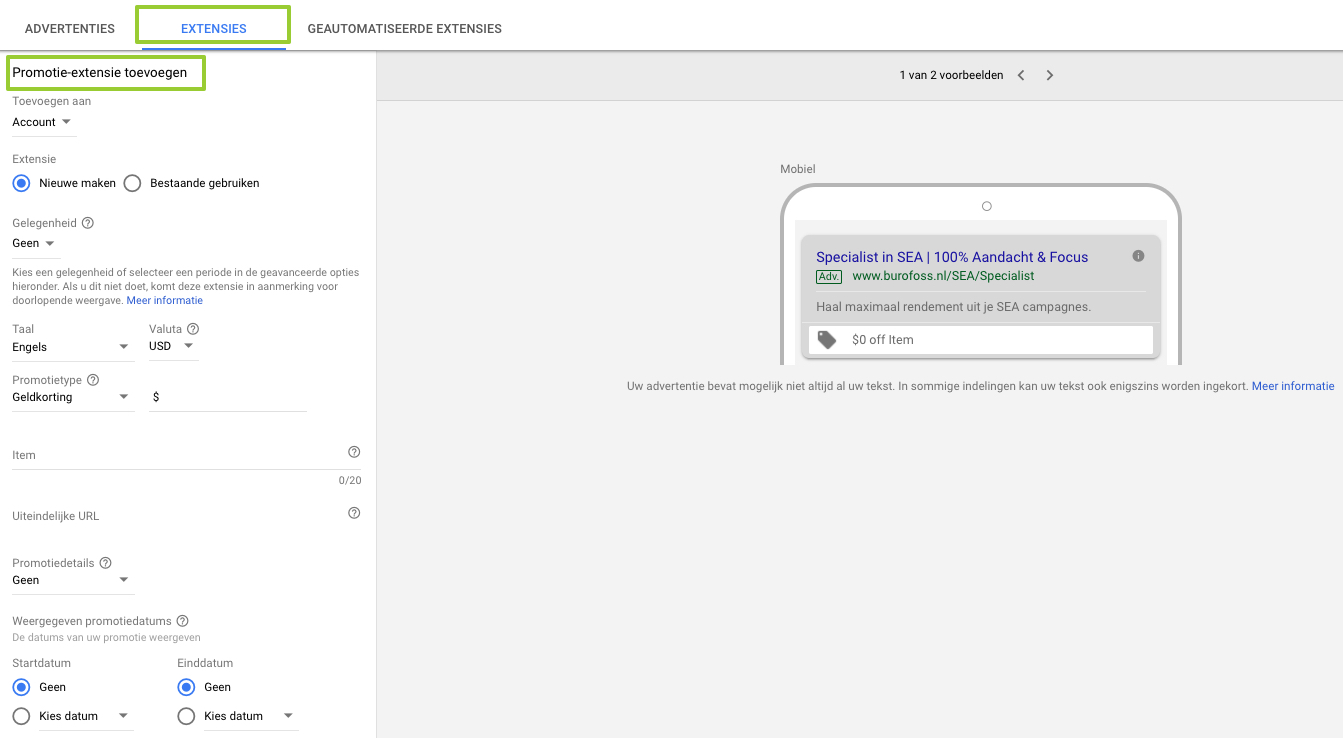
Task: Open the Taal dropdown showing Engels
Action: coord(72,347)
